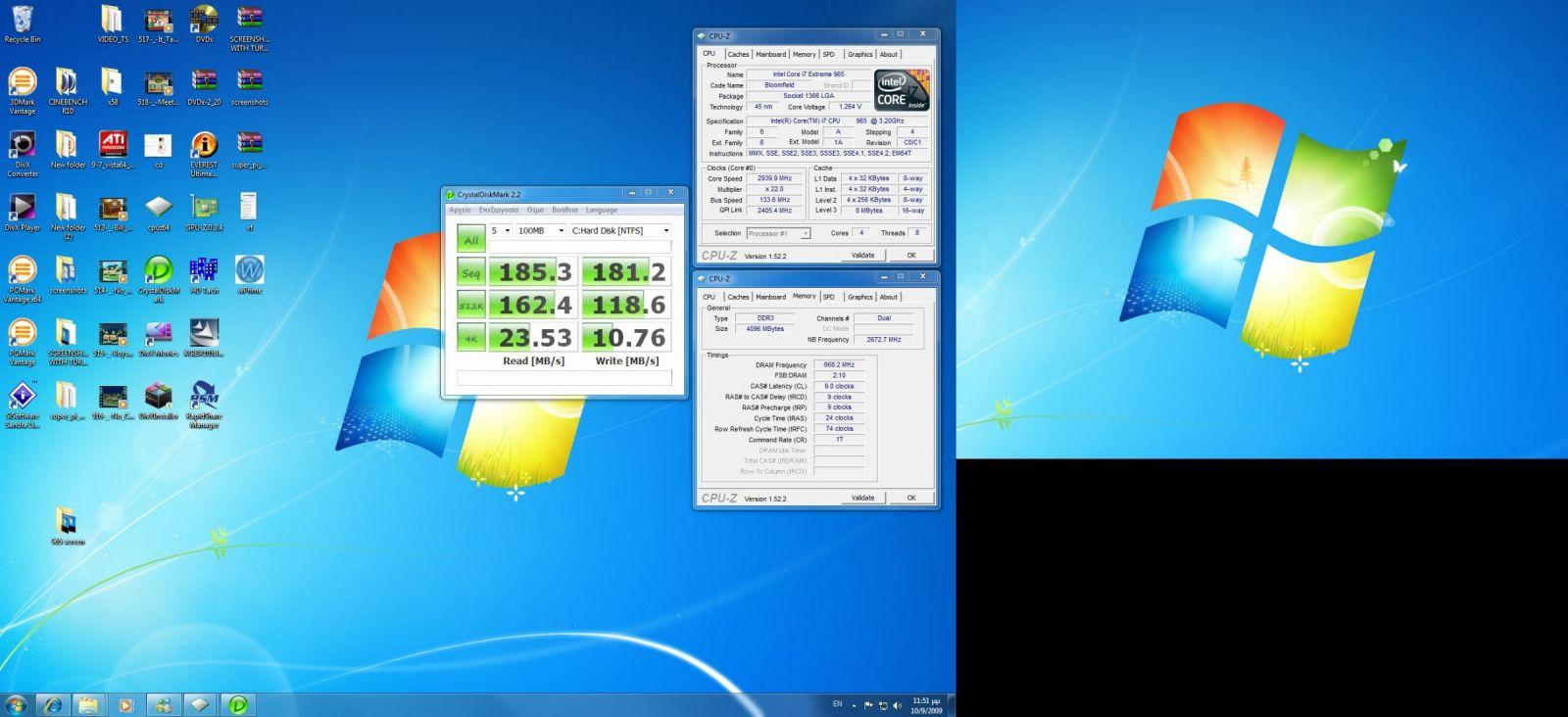Screen dimensions: 1568x717
Task: Click OK in lower CPU-Z Memory window
Action: (911, 498)
